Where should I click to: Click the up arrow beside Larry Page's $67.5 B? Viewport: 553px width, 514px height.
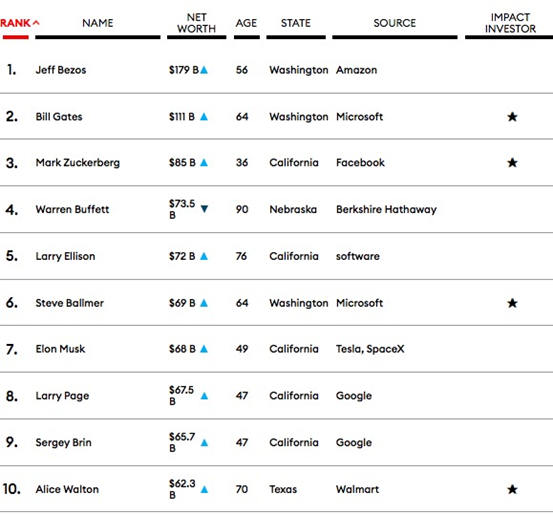click(204, 396)
